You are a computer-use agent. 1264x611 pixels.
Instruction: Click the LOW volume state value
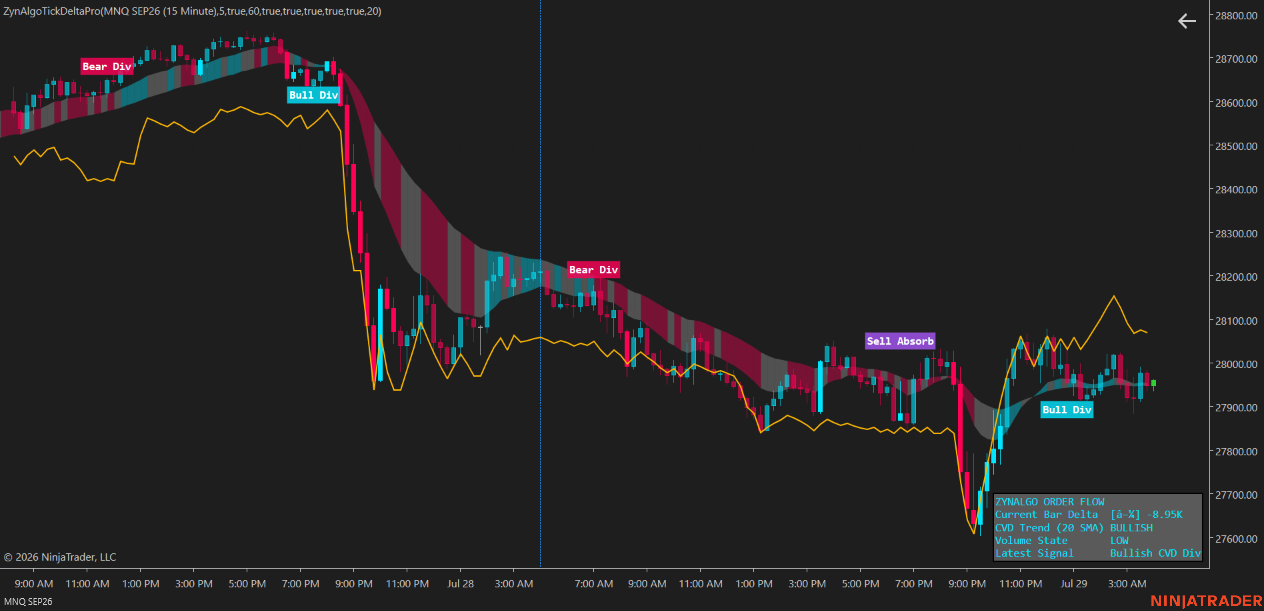click(x=1119, y=541)
